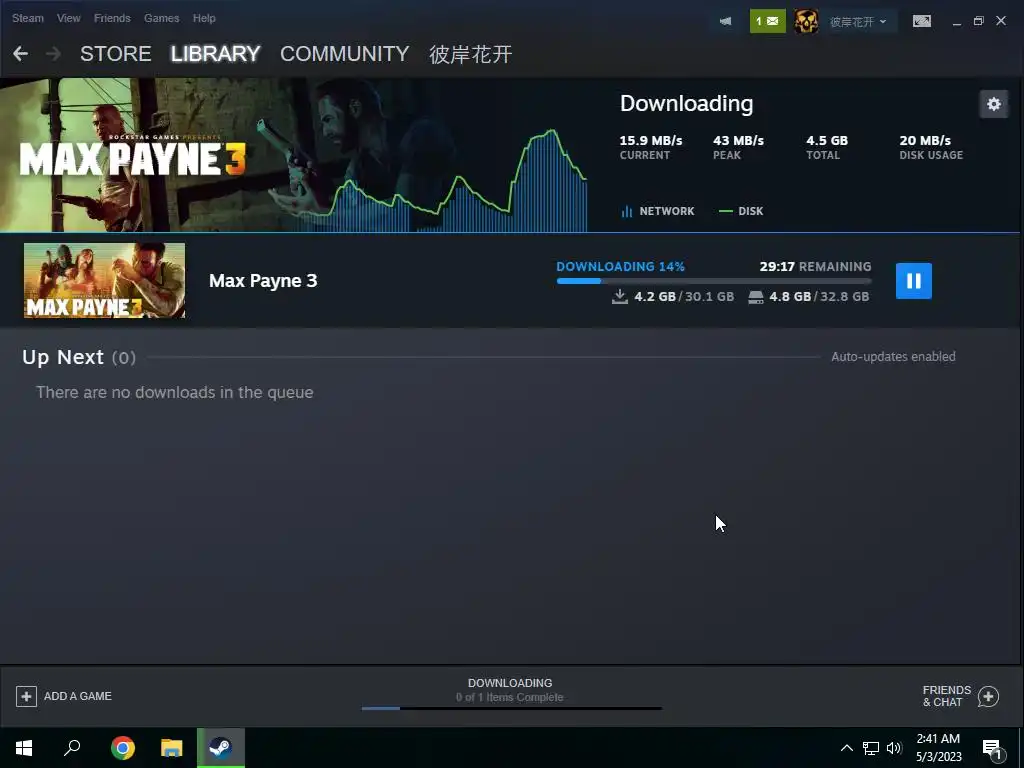Click the DOWNLOADING 14% label

[620, 266]
